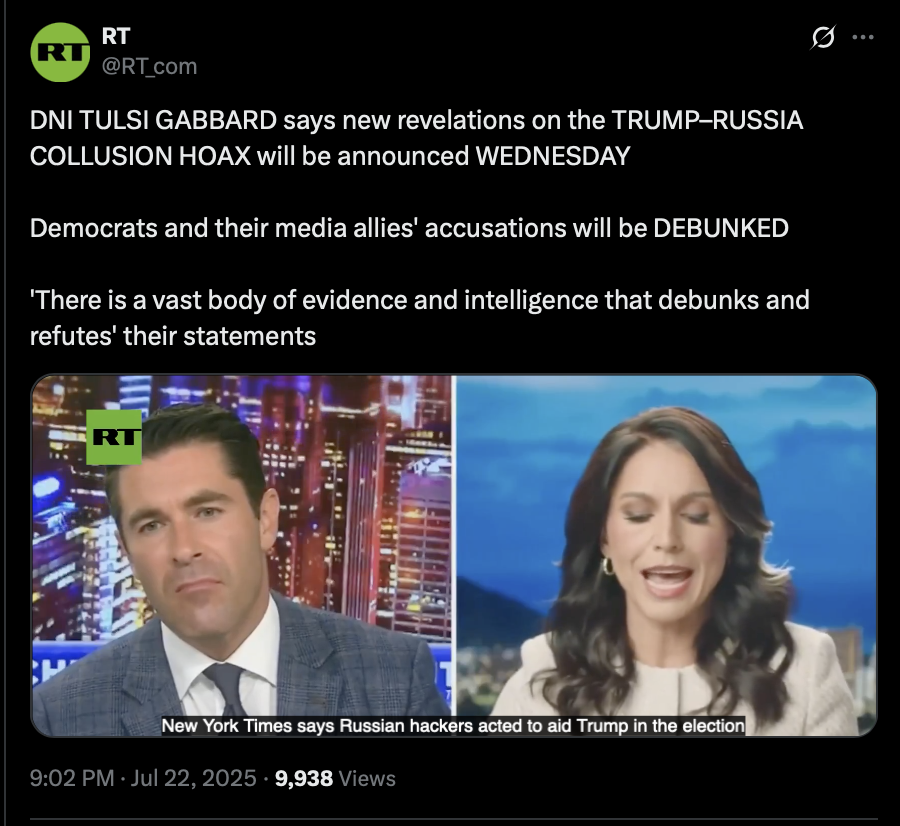
Task: Click the 'accusations will be DEBUNKED' line
Action: click(606, 228)
